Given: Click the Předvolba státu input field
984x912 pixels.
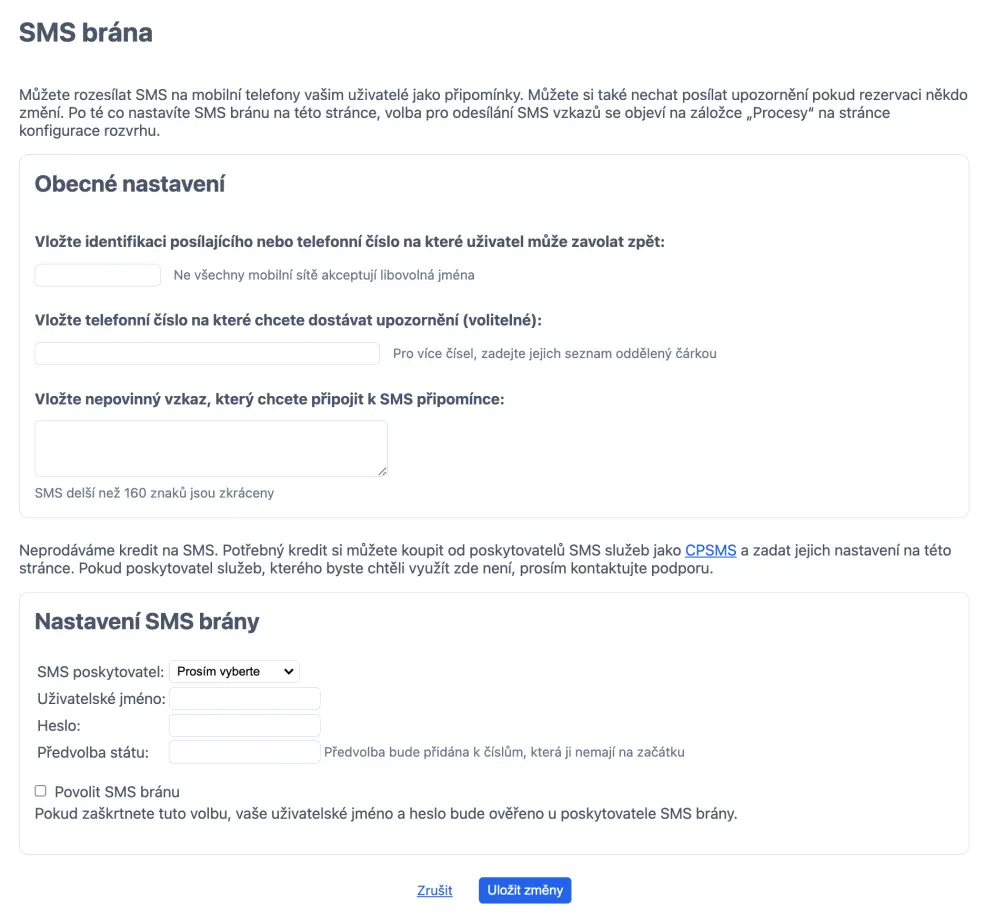Looking at the screenshot, I should click(245, 752).
